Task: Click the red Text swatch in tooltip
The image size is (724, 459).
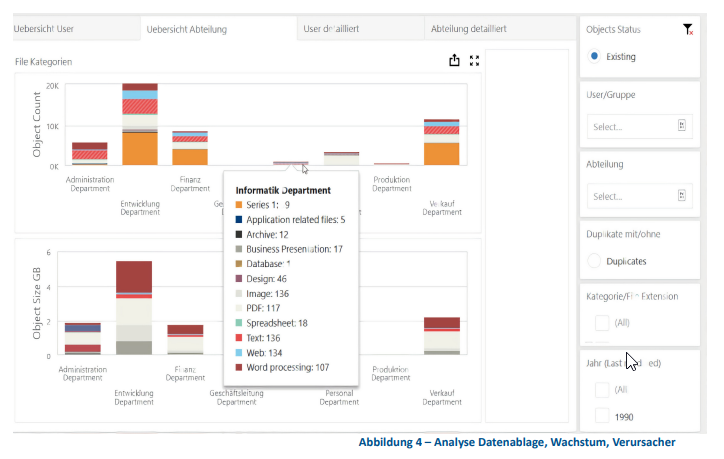Action: [239, 338]
